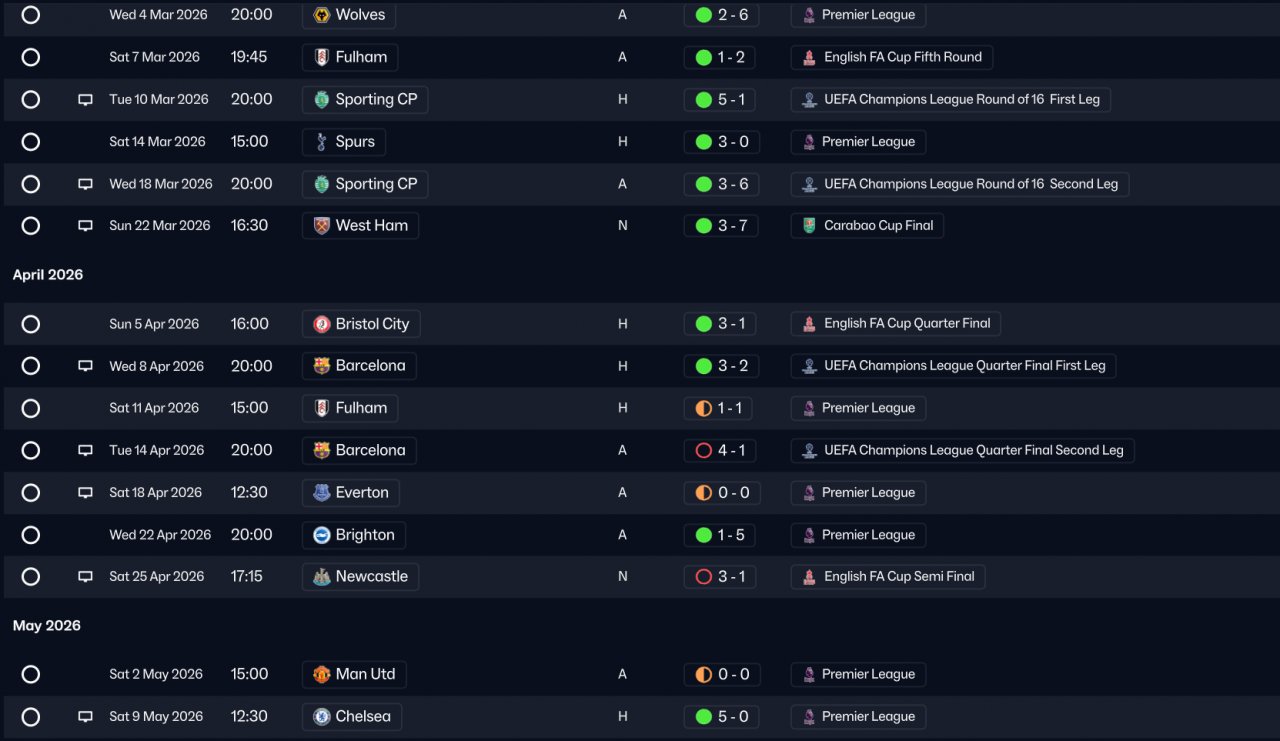
Task: Click the TV icon on the Everton fixture
Action: (x=86, y=493)
